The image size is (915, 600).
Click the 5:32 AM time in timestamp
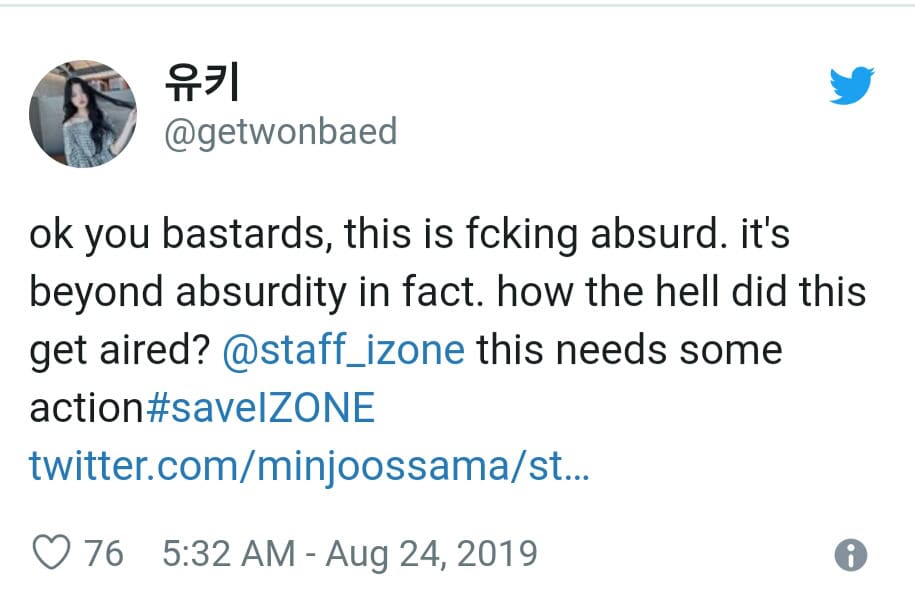[x=228, y=553]
